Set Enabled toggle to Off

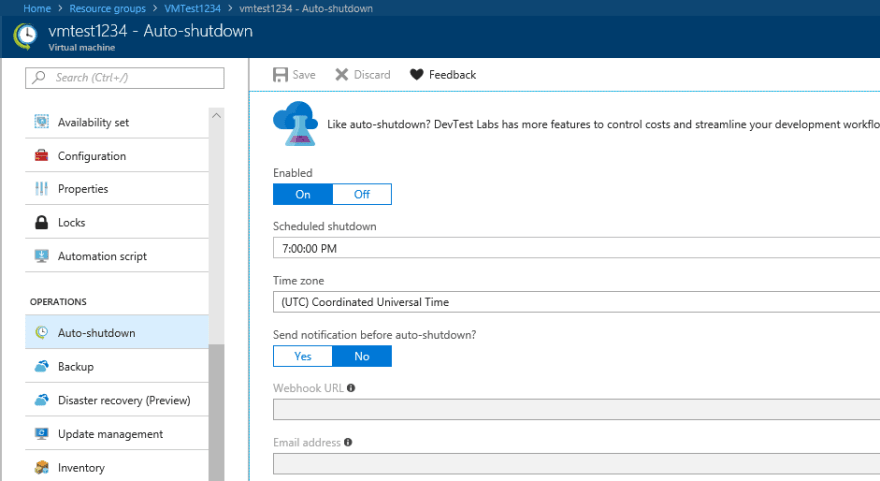362,194
